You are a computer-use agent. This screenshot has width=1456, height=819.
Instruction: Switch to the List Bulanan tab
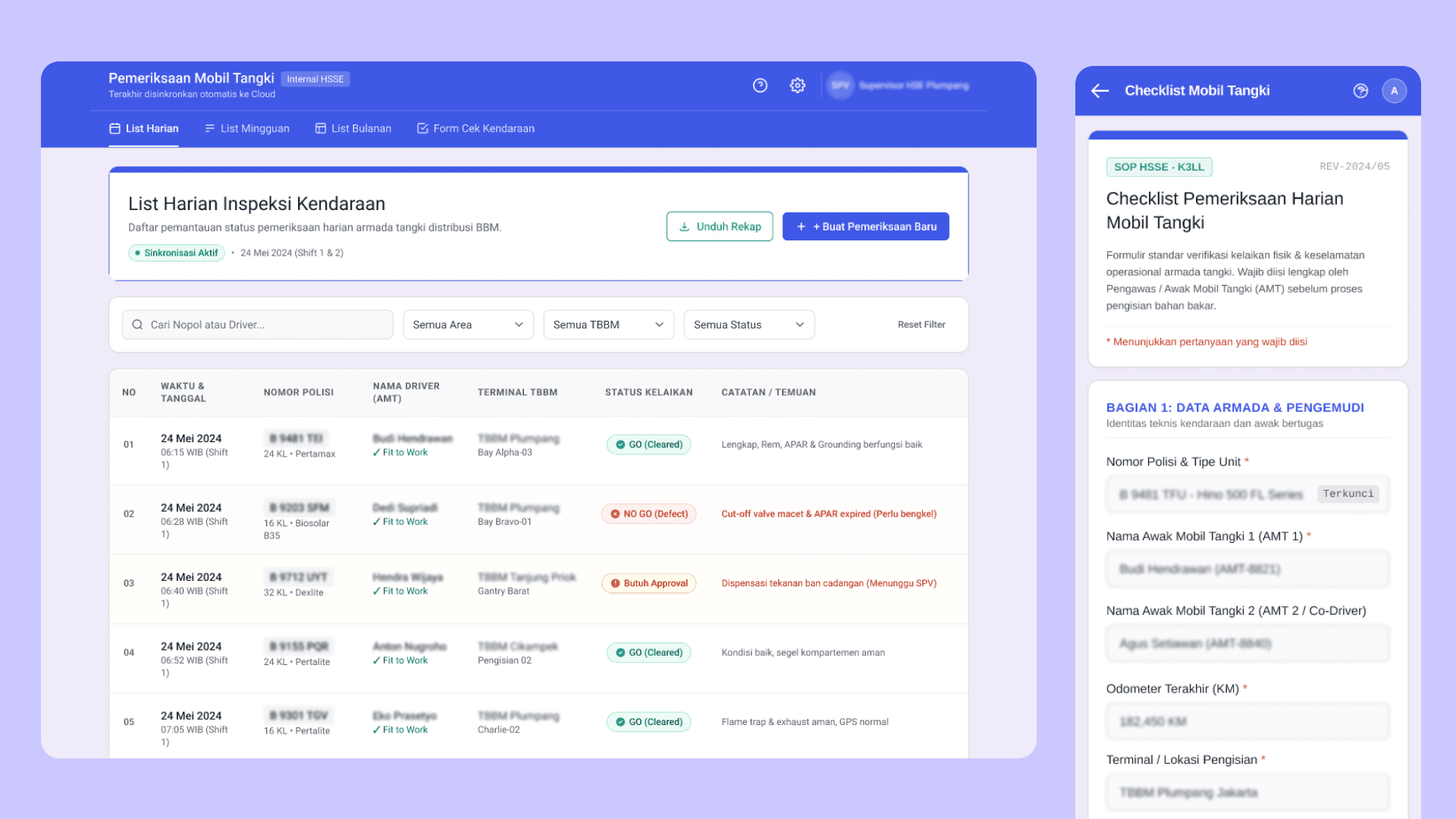pyautogui.click(x=353, y=129)
